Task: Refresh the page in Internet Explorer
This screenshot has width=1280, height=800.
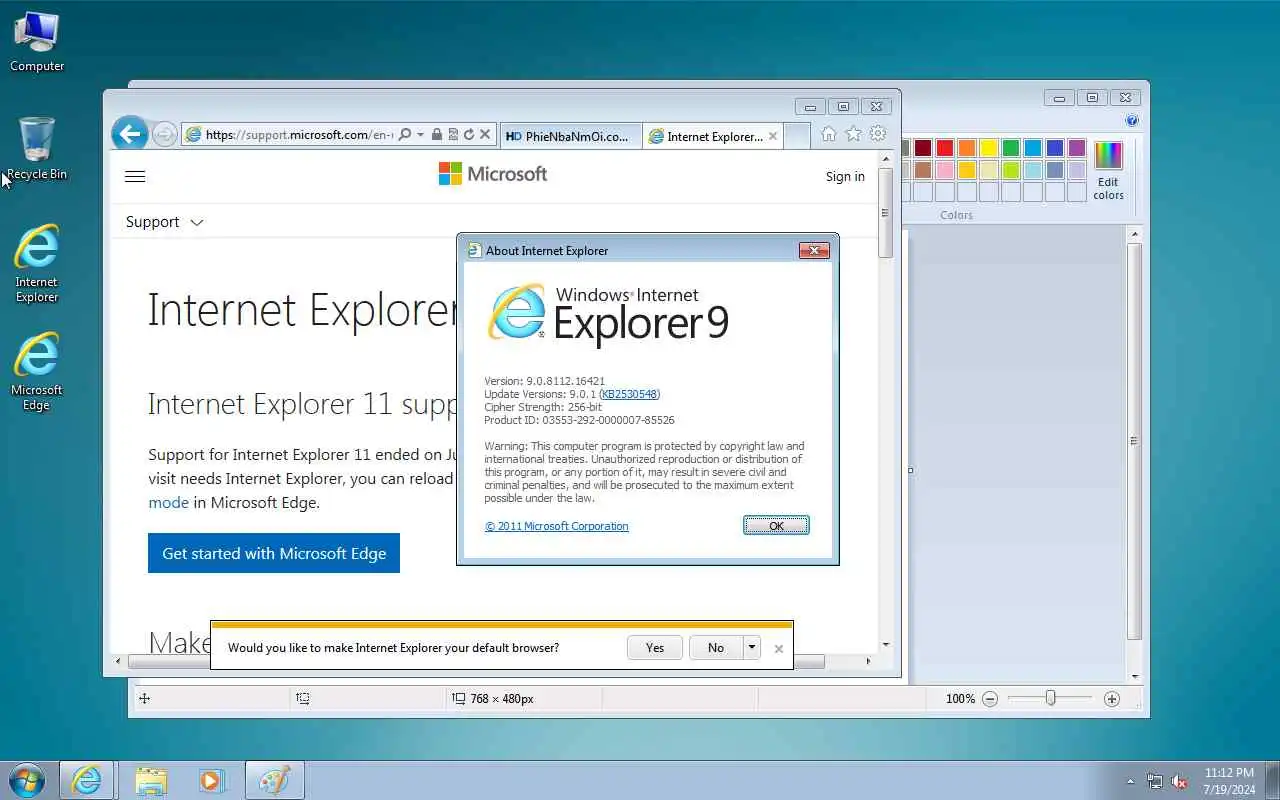Action: tap(469, 134)
